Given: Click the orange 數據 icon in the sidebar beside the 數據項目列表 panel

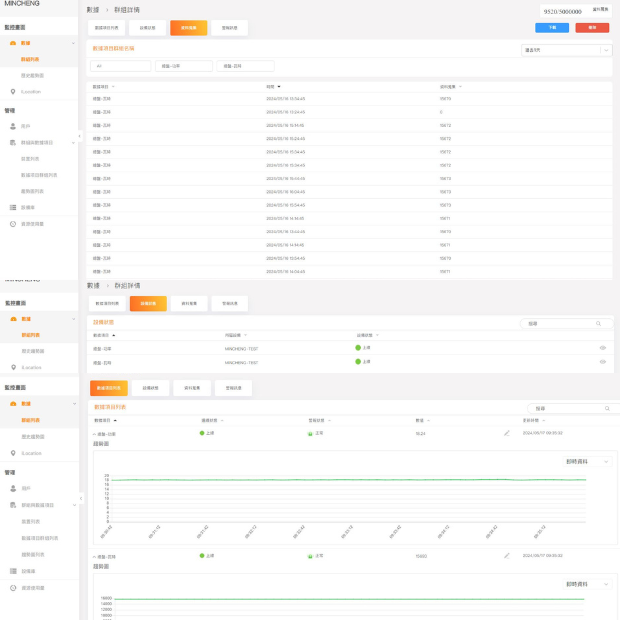Looking at the screenshot, I should click(x=13, y=404).
